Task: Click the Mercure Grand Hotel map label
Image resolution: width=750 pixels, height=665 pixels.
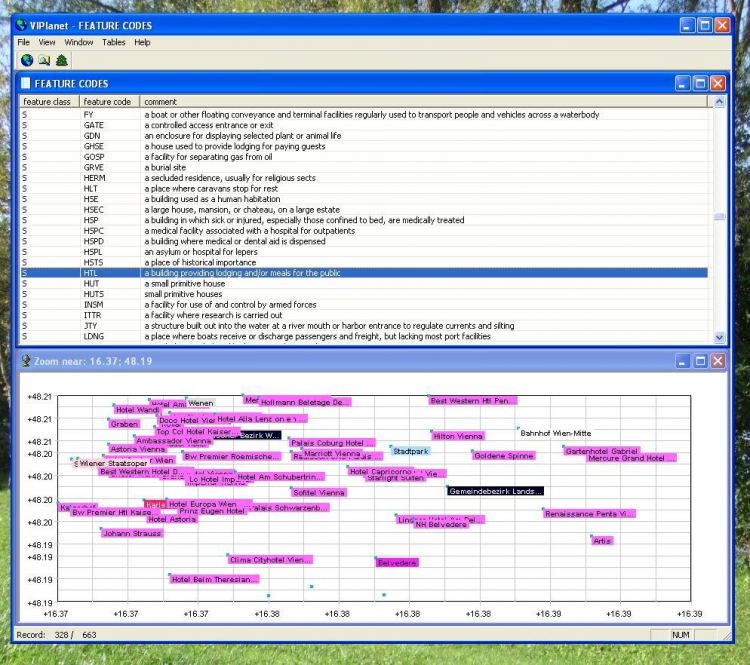Action: (631, 458)
